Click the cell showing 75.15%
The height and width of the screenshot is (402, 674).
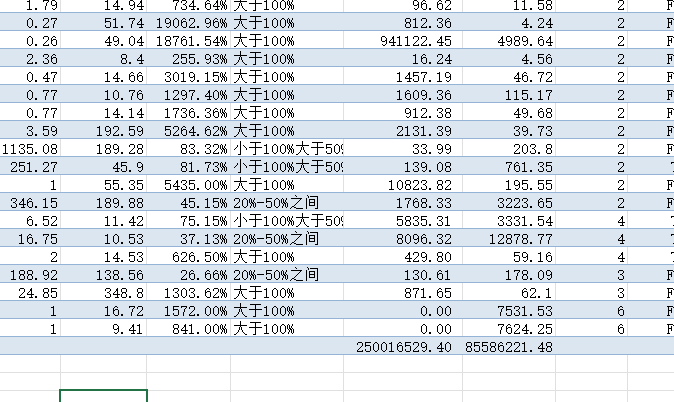189,221
